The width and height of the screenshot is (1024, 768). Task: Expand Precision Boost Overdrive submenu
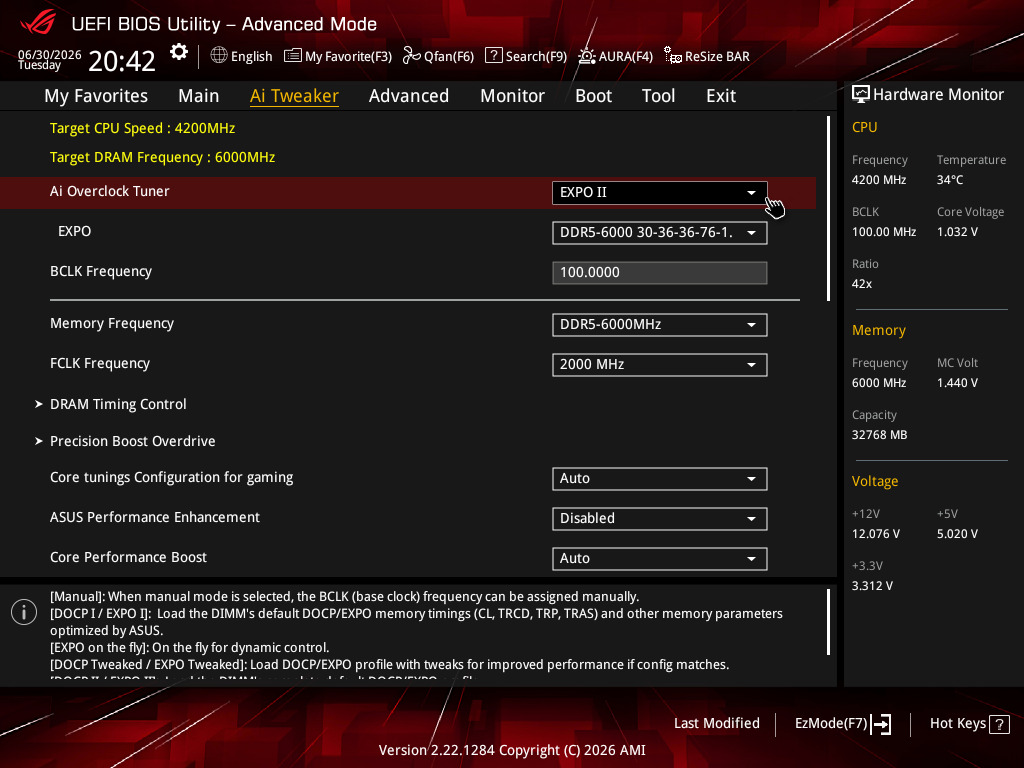click(x=133, y=441)
